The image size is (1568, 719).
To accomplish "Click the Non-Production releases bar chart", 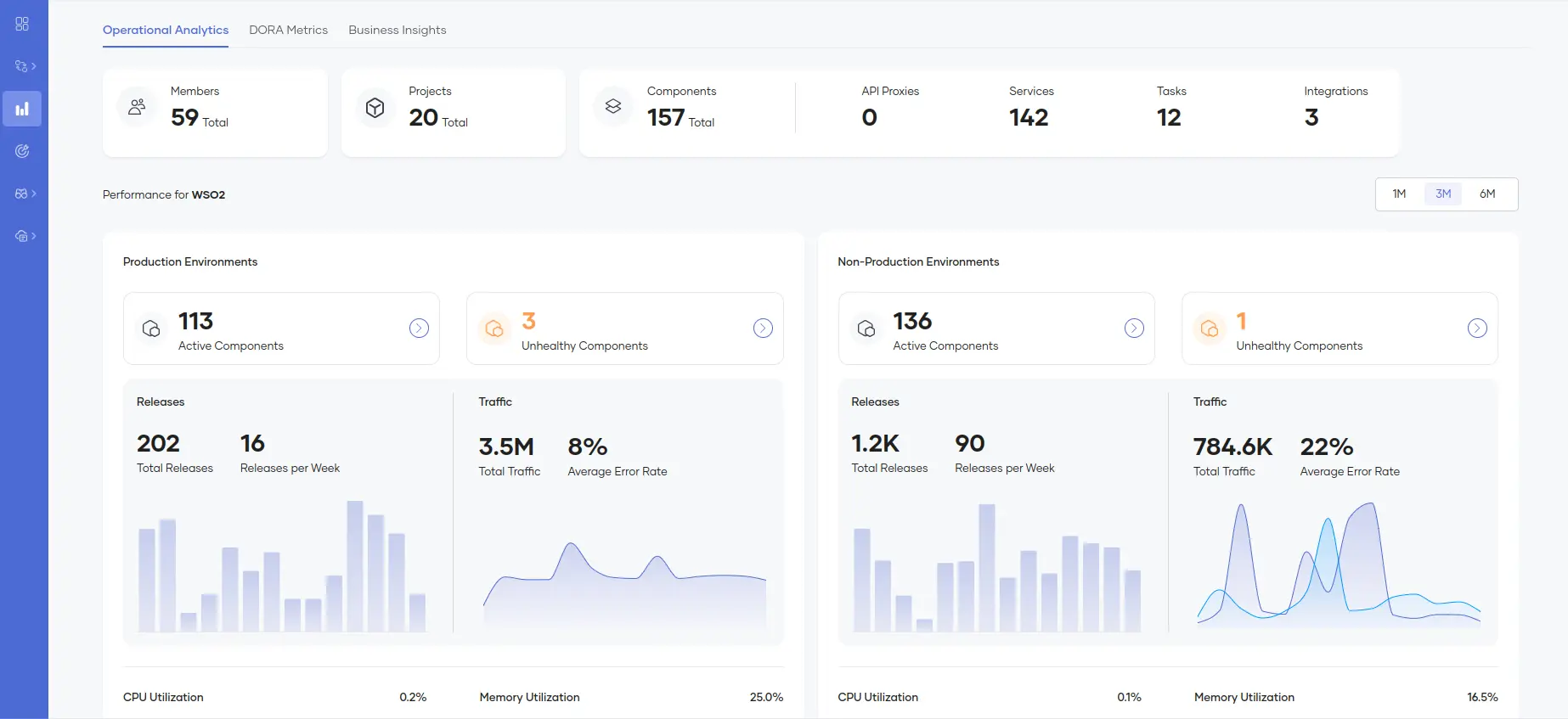I will point(997,567).
